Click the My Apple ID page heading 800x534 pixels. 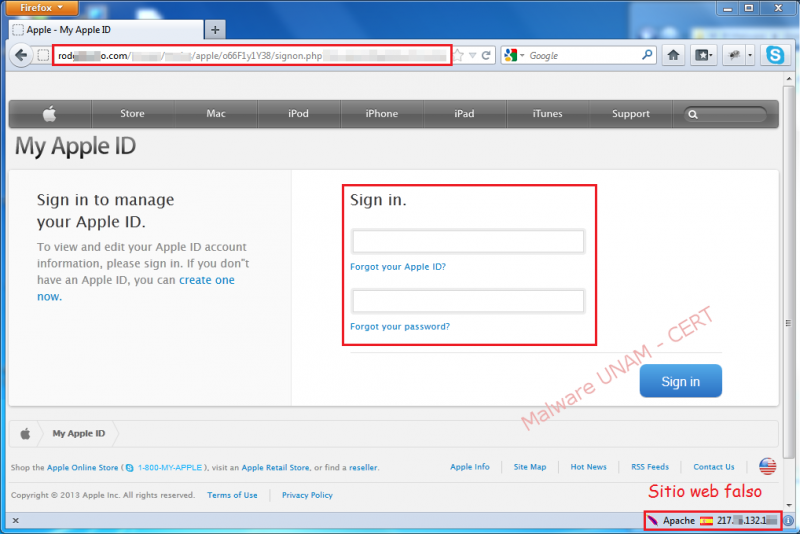click(x=76, y=146)
